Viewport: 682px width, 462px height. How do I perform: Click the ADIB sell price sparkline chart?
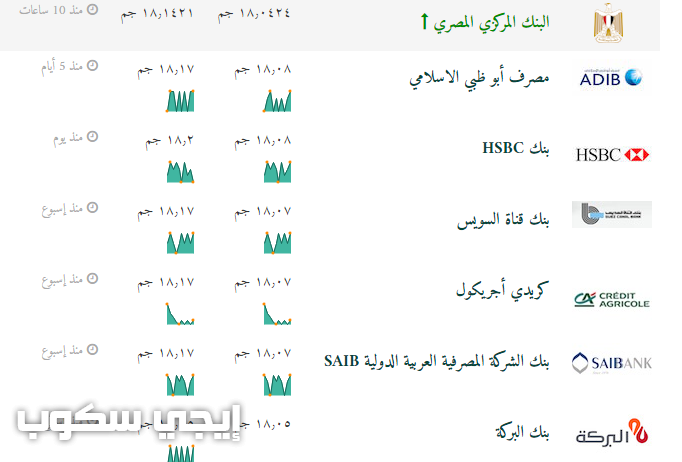[180, 101]
